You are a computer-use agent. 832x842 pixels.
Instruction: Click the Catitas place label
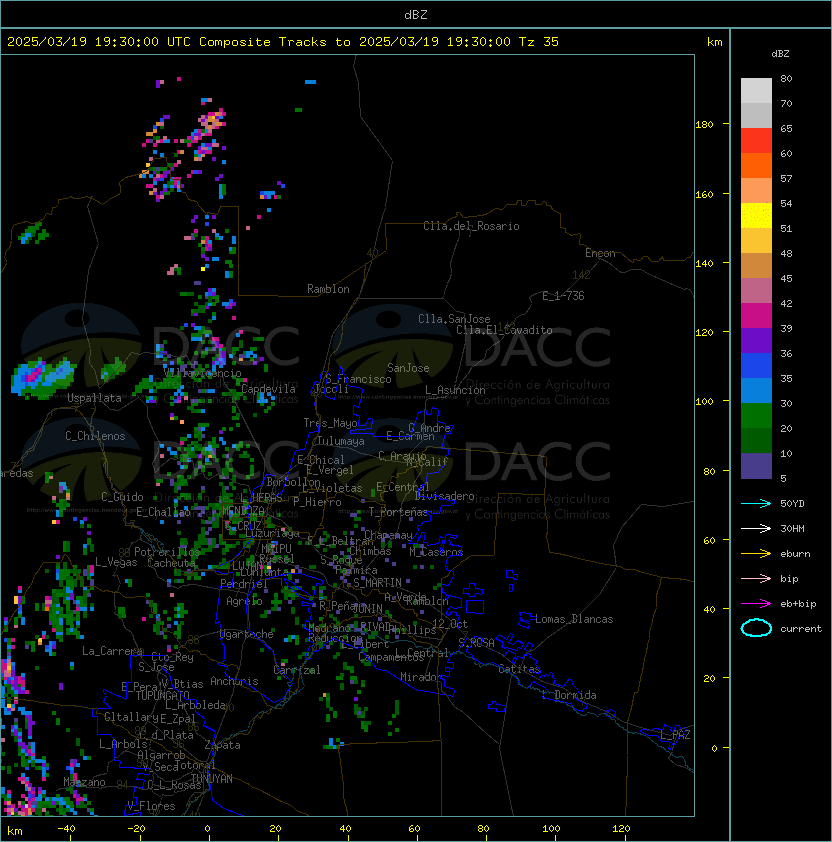519,669
